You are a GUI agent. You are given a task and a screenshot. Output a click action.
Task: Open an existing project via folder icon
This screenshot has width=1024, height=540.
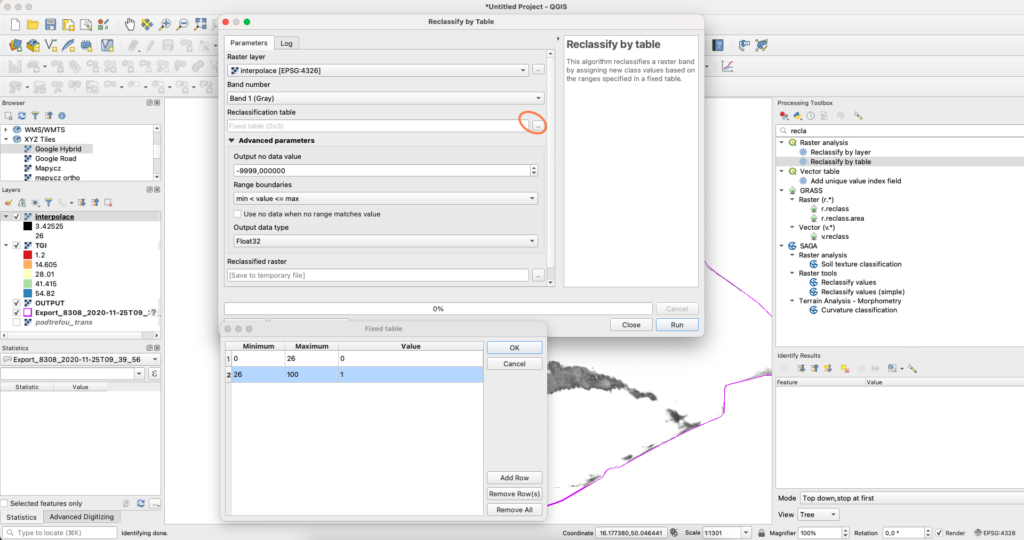[x=33, y=23]
